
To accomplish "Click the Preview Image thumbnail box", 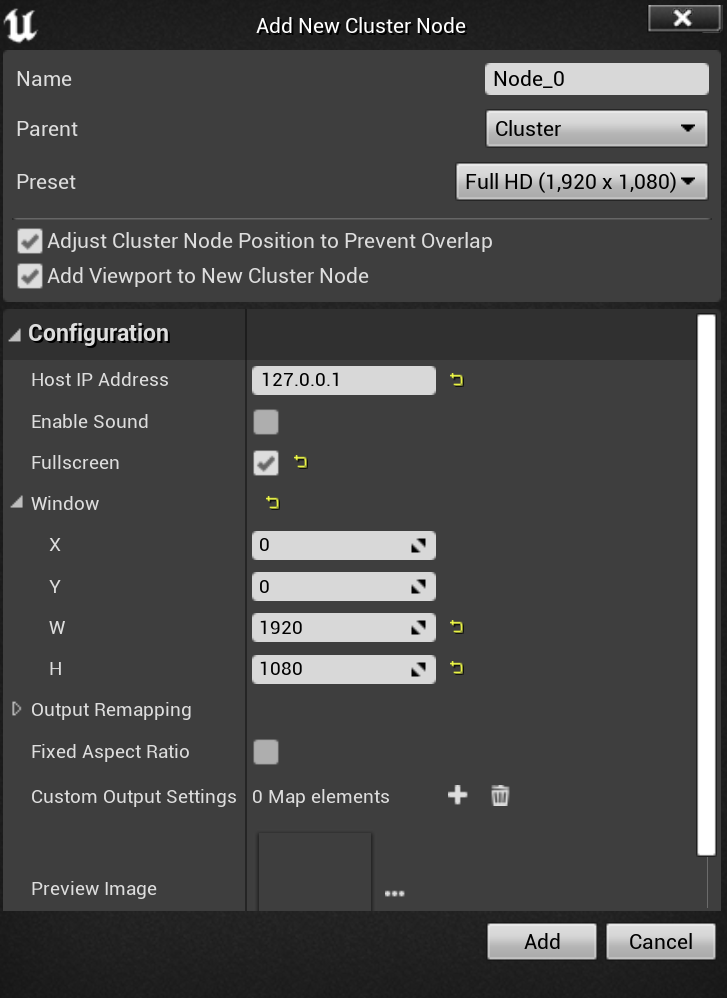I will (x=315, y=872).
